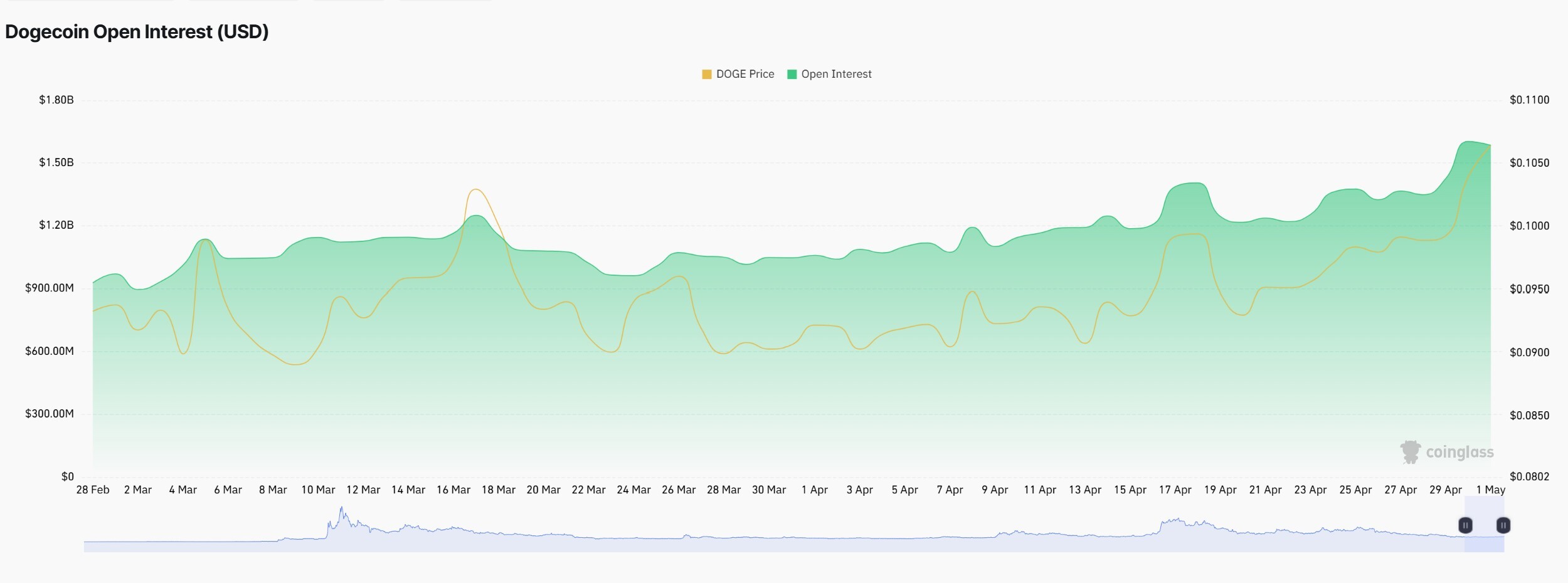Click the 6 Mar date label

[228, 490]
